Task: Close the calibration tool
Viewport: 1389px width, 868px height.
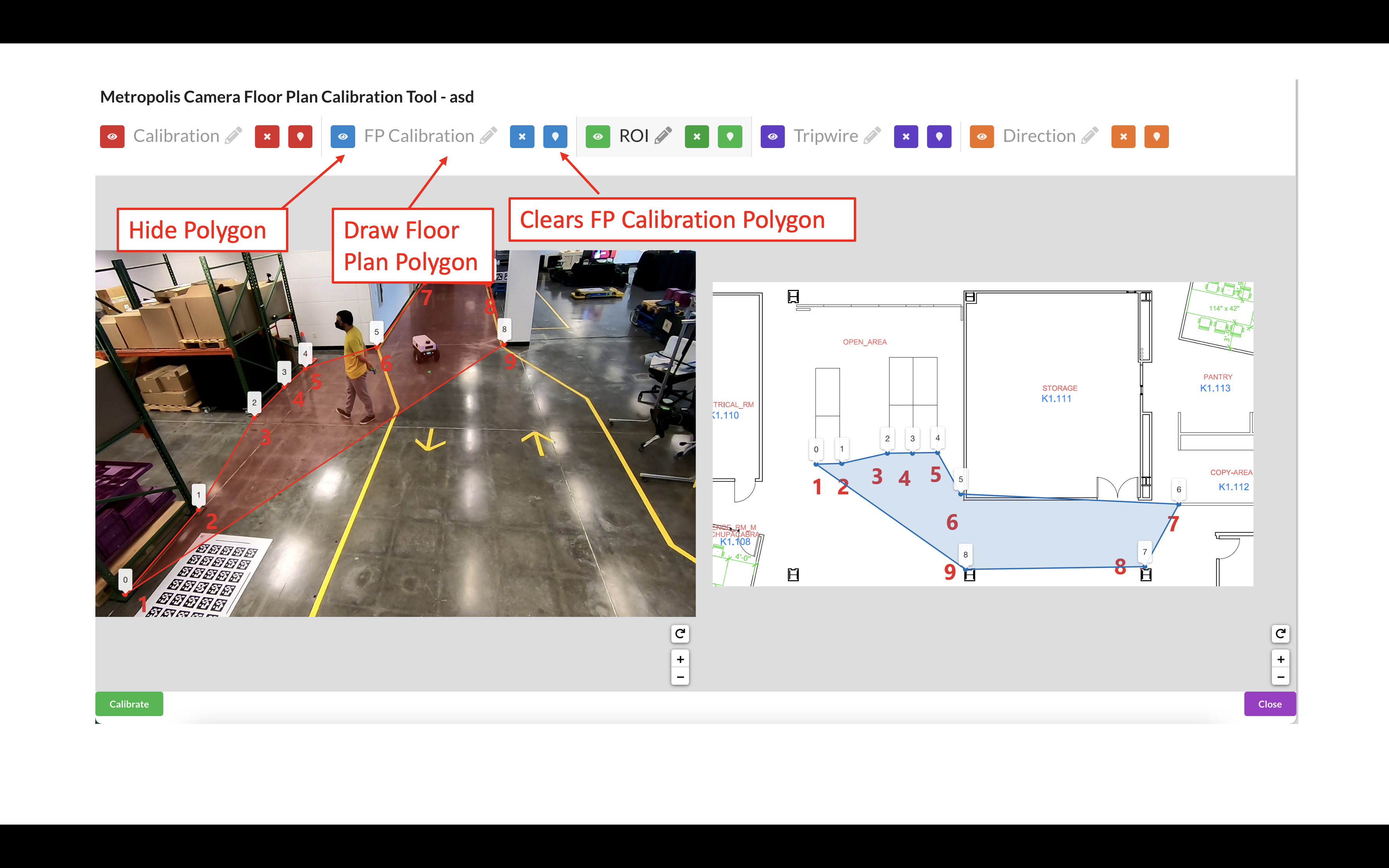Action: coord(1270,704)
